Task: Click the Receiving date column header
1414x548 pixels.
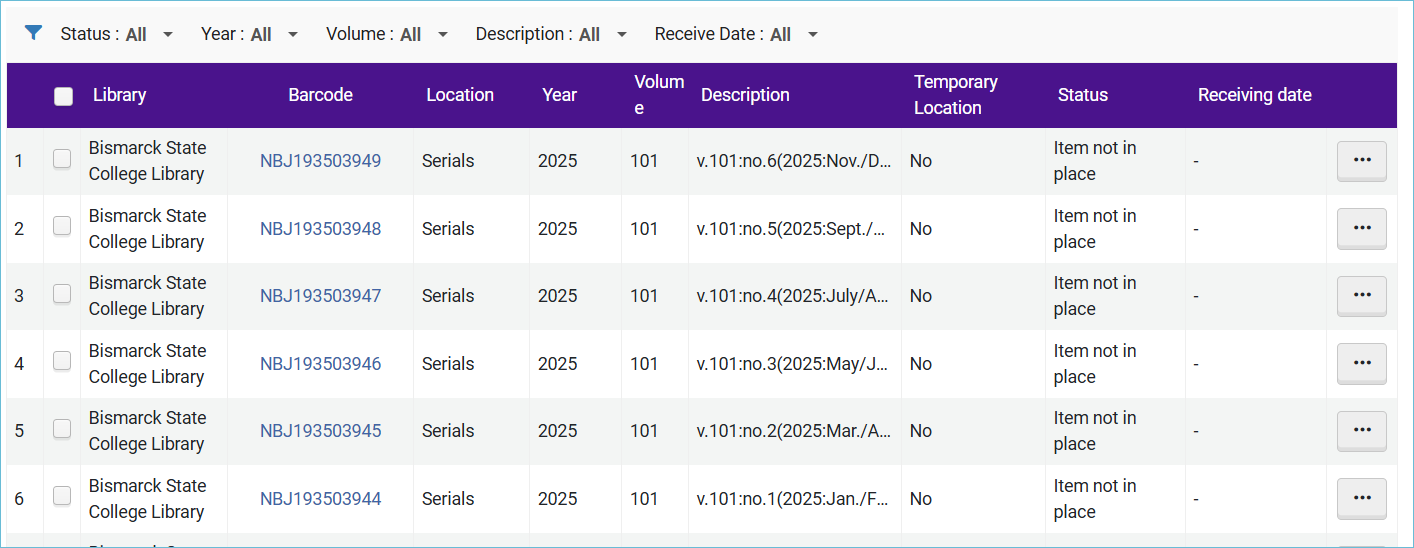Action: pos(1255,95)
